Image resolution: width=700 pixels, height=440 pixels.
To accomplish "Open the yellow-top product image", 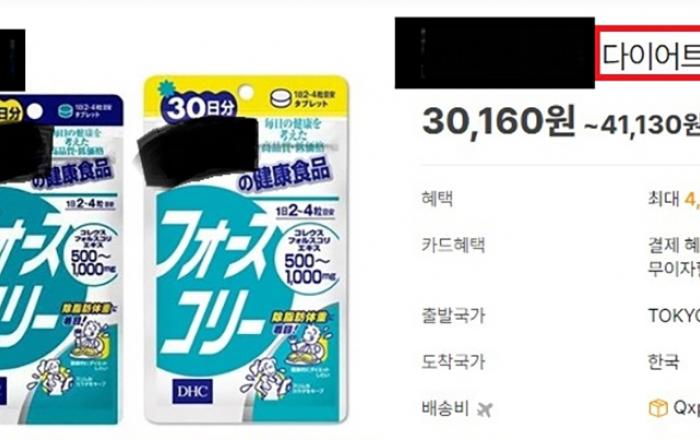I will pos(246,250).
